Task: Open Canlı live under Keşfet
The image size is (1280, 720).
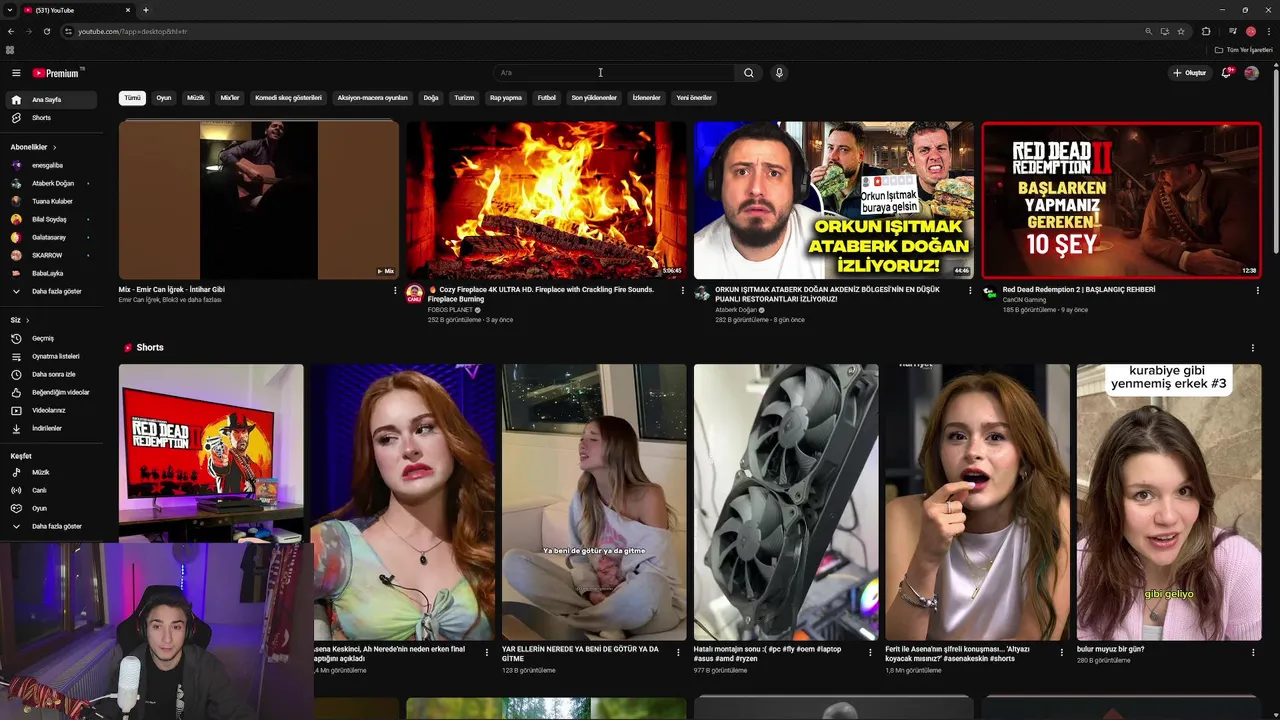Action: tap(53, 490)
